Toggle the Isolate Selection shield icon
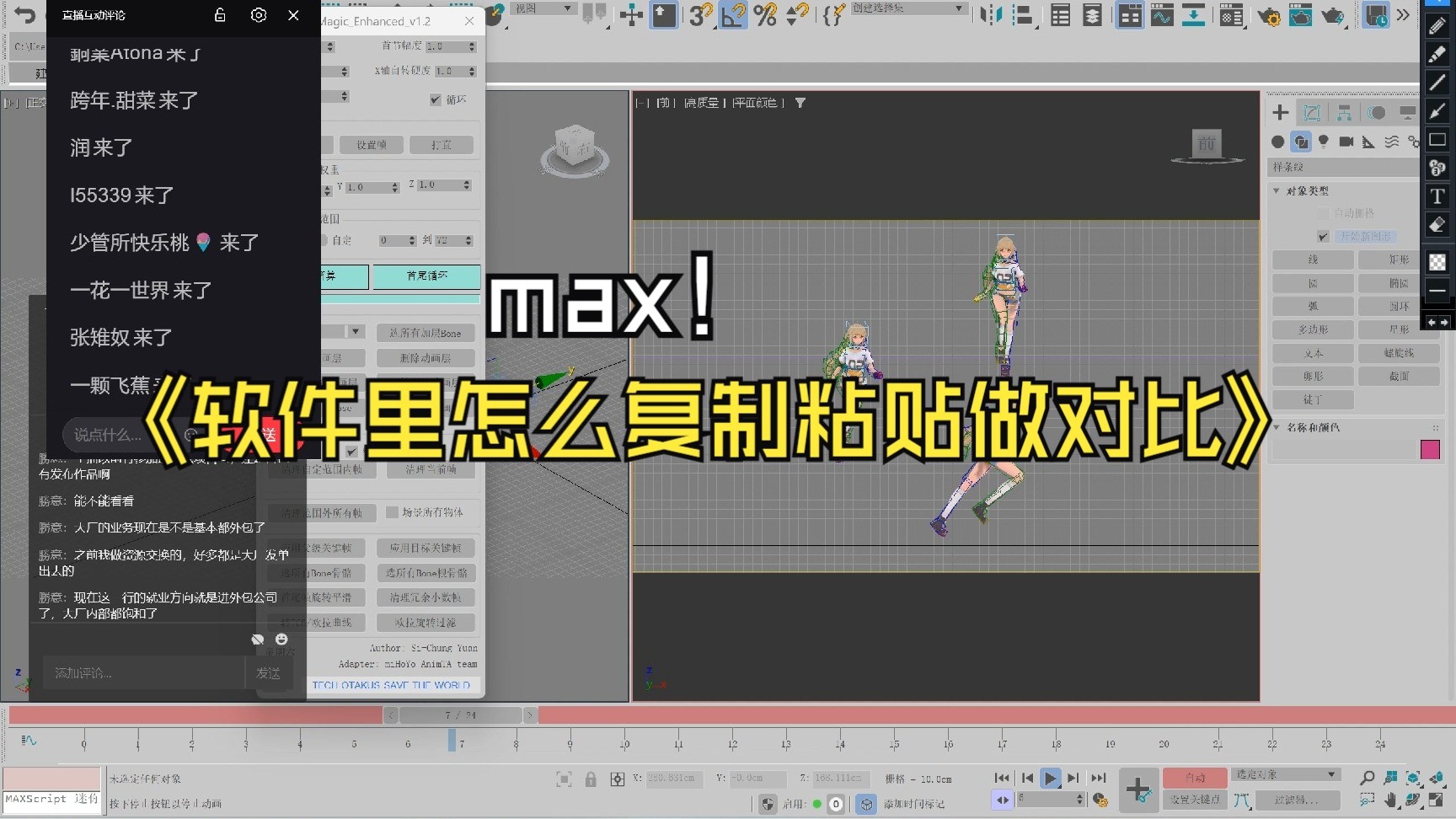 click(768, 804)
